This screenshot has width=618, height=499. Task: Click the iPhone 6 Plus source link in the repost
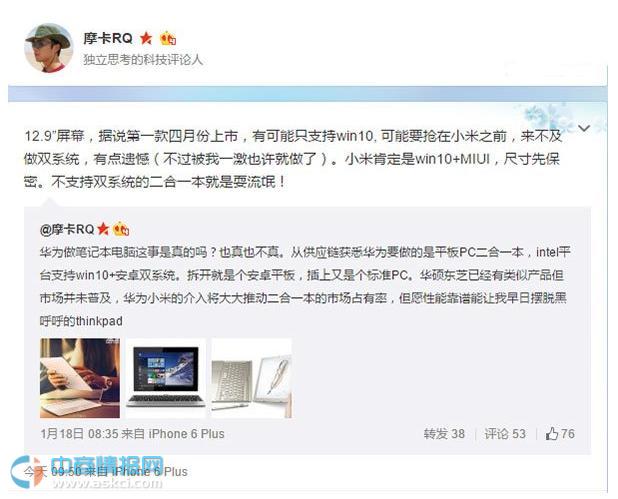[186, 434]
